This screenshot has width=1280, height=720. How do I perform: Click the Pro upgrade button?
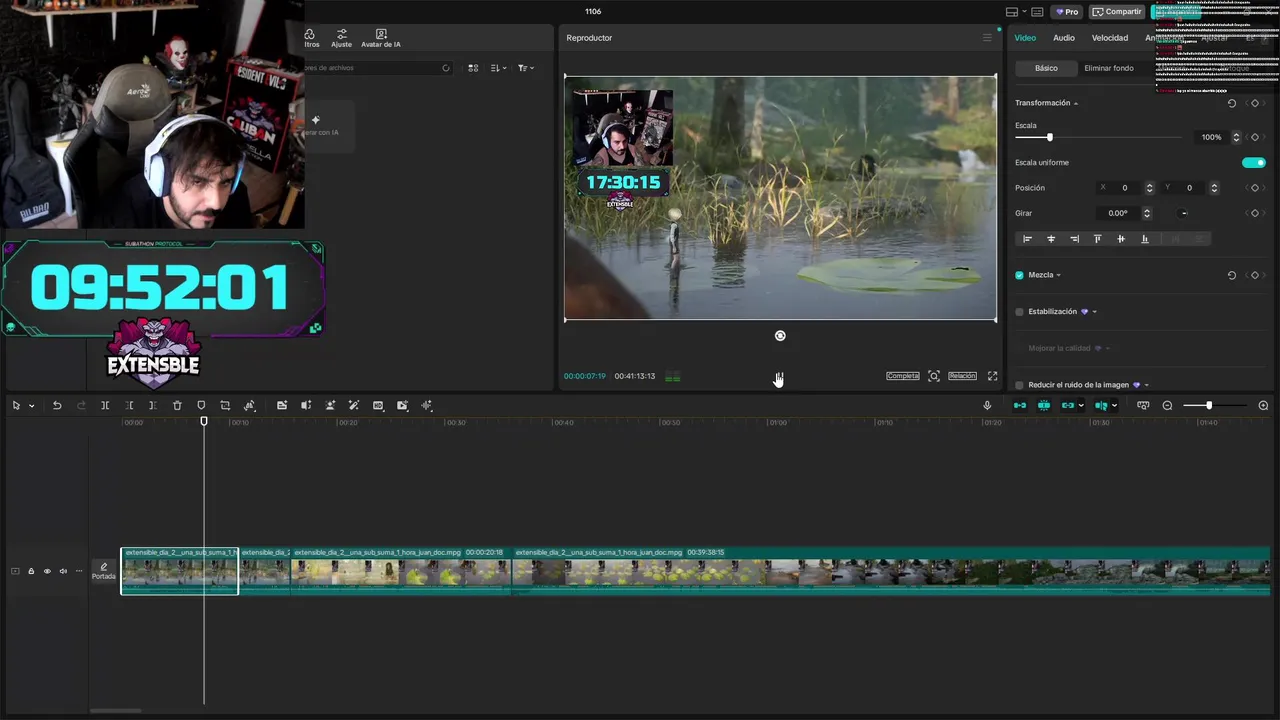tap(1067, 12)
